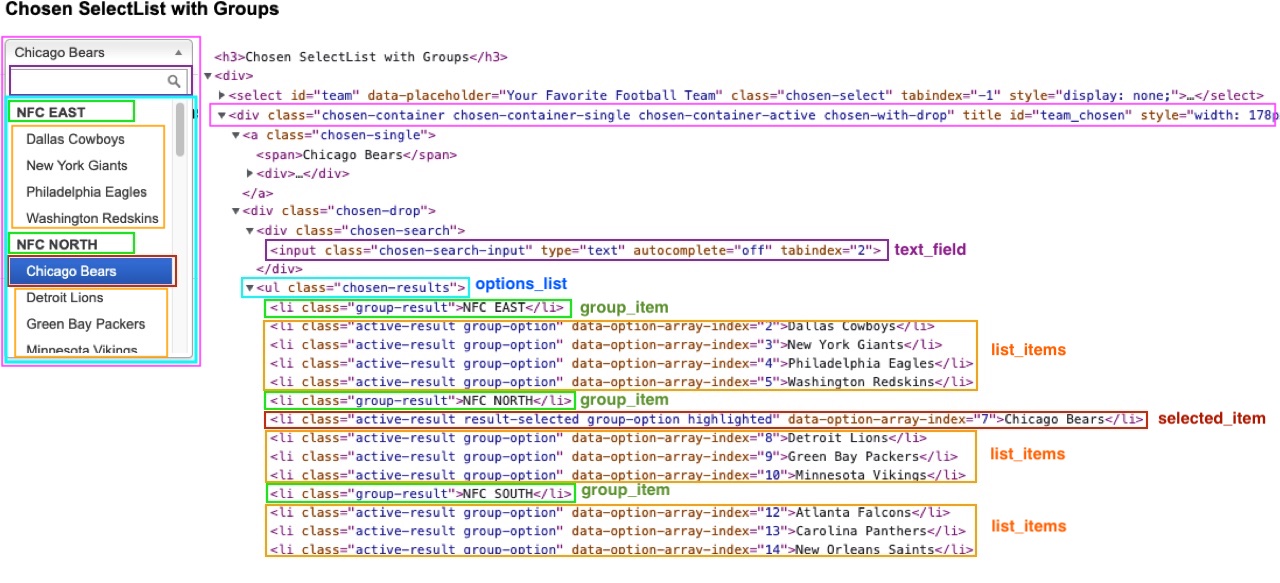
Task: Click the result-selected Chicago Bears code line
Action: [706, 419]
